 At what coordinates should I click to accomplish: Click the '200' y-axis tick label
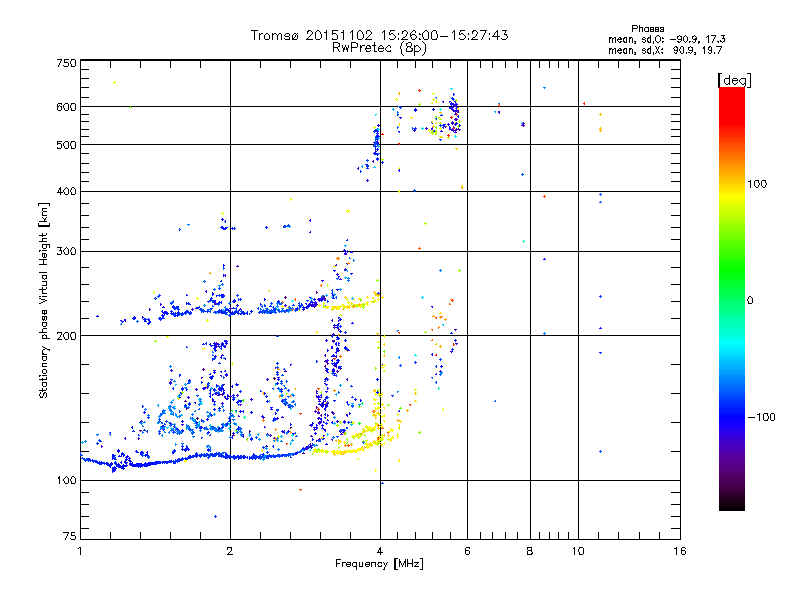point(66,336)
